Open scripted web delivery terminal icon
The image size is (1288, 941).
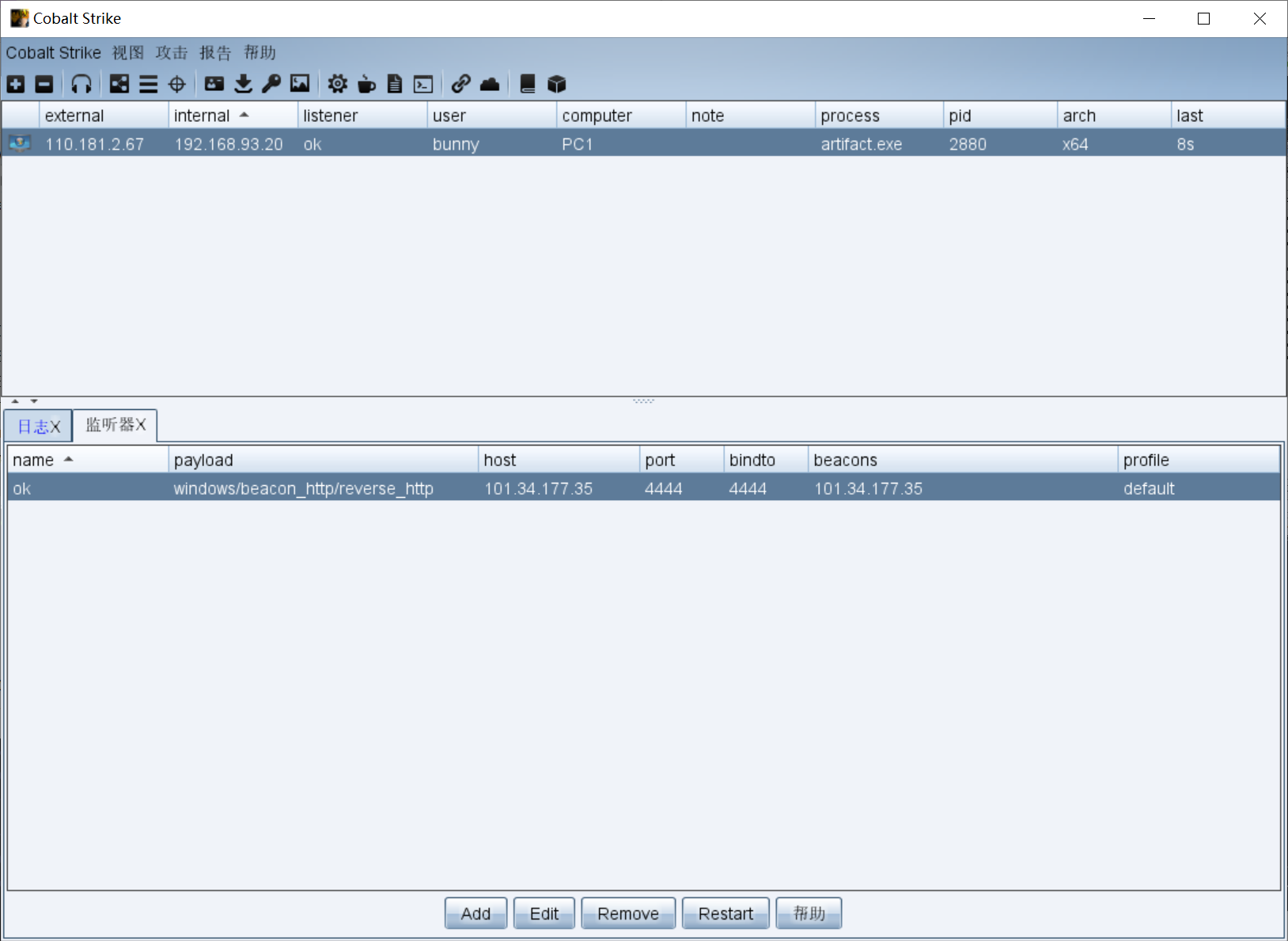pyautogui.click(x=423, y=84)
